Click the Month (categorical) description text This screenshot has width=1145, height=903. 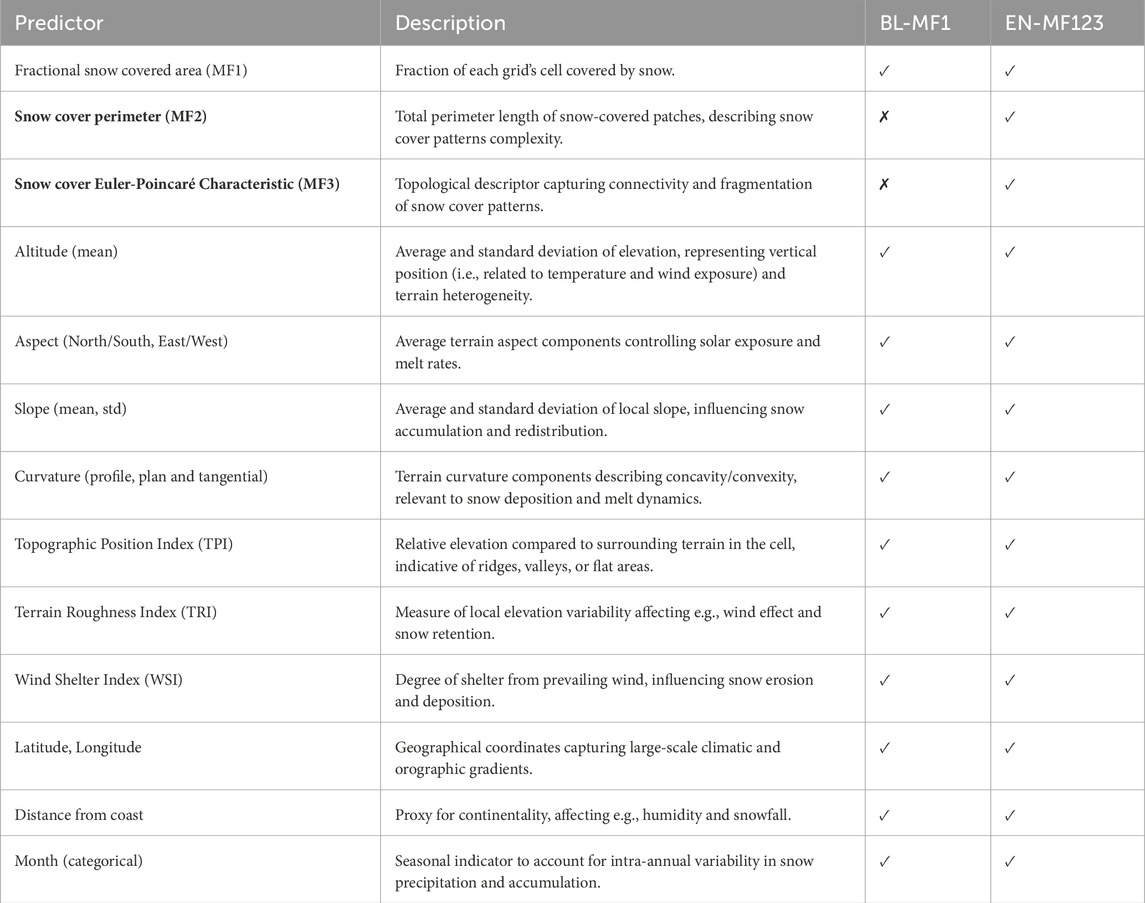click(606, 869)
